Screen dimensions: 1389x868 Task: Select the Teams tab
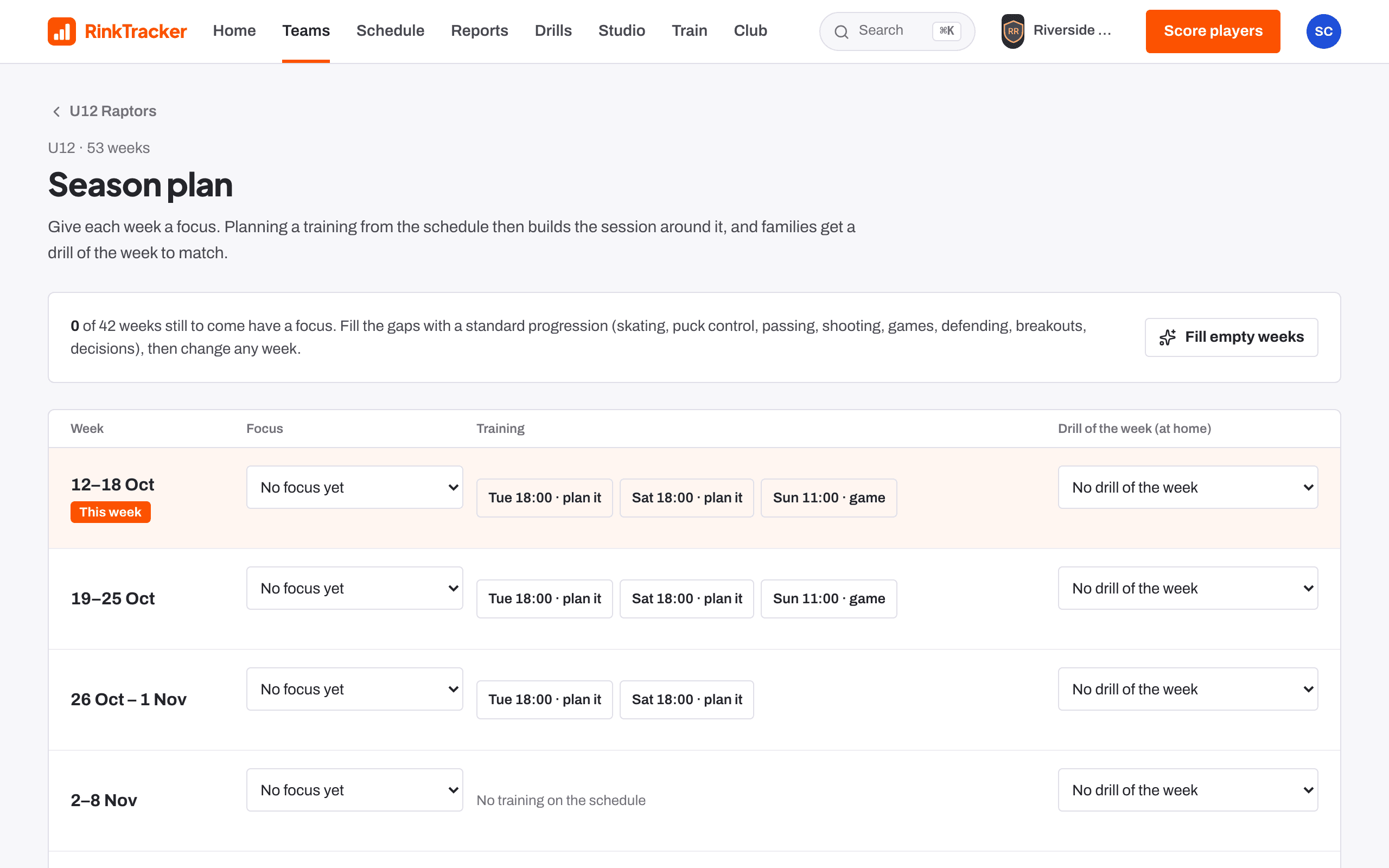click(306, 31)
